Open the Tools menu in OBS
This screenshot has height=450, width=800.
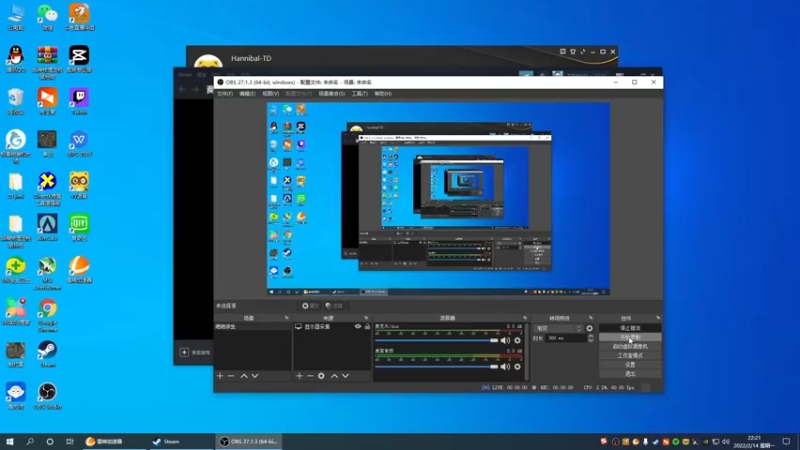(360, 94)
